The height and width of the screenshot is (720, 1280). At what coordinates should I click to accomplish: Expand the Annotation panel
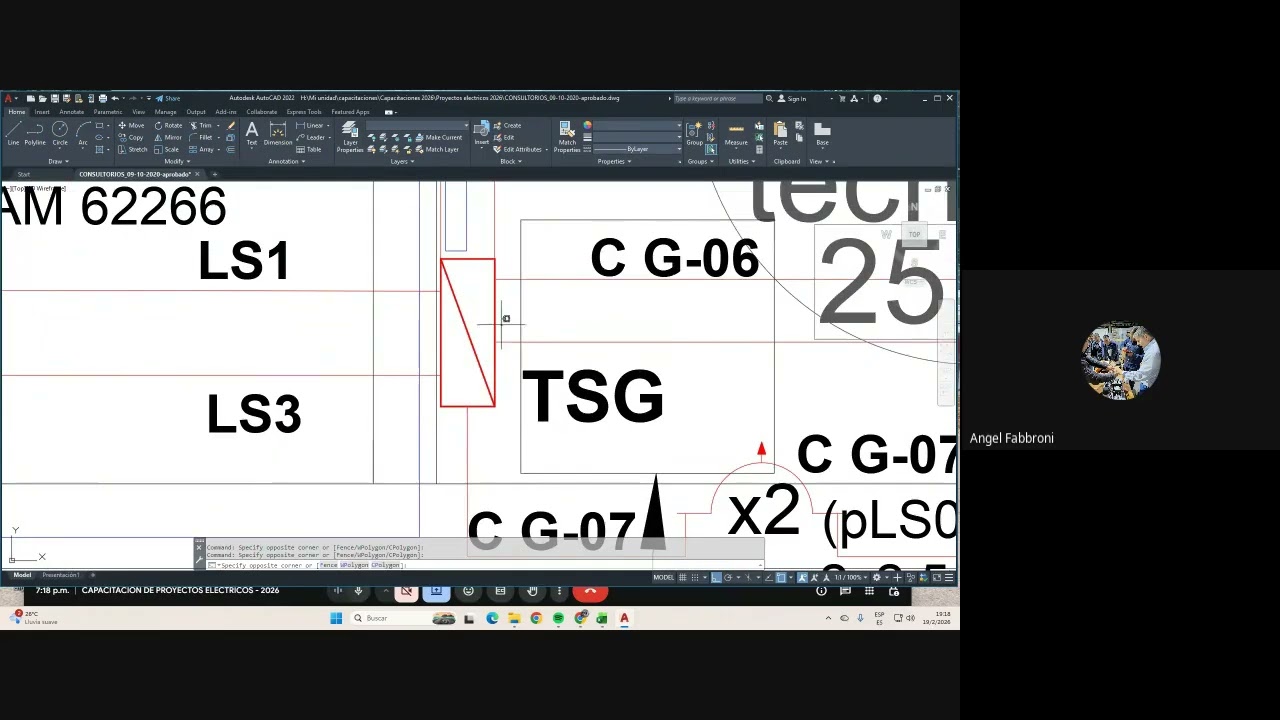tap(286, 161)
